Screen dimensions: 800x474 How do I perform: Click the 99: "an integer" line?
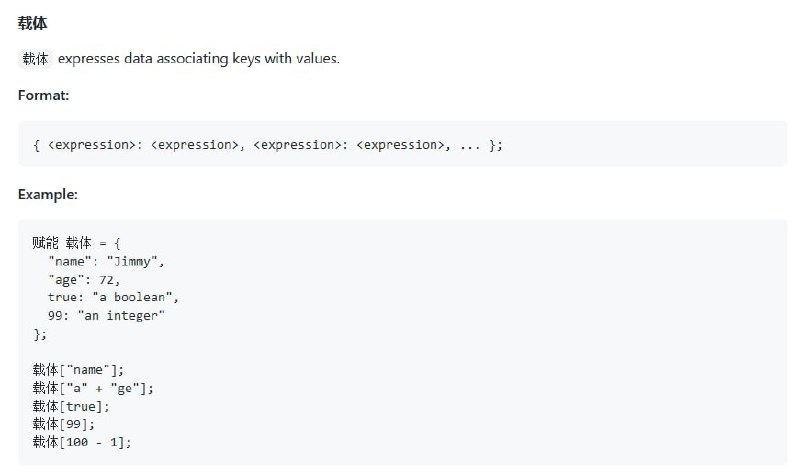tap(106, 315)
